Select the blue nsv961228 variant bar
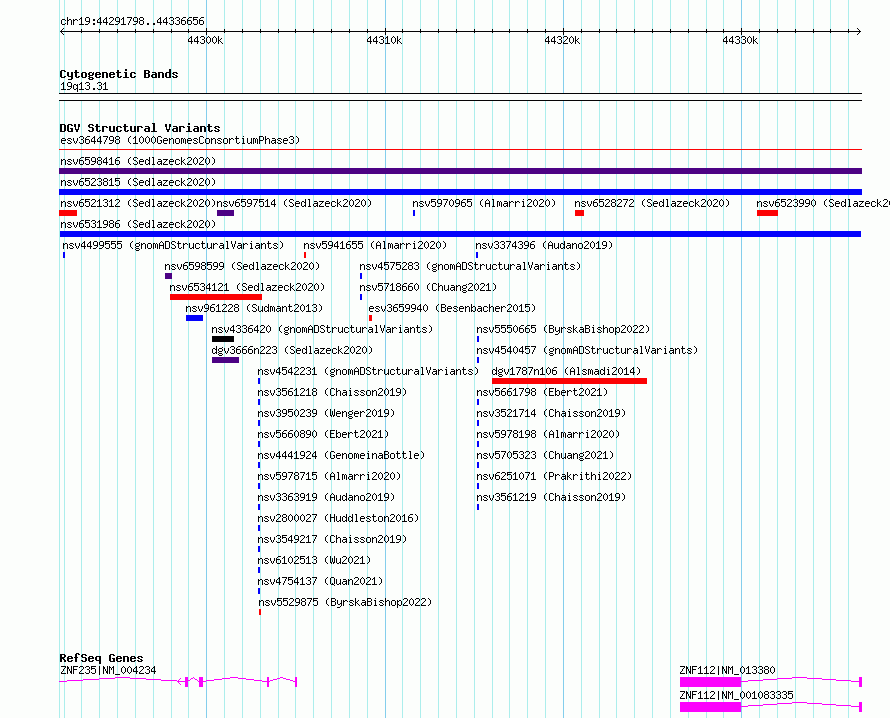The image size is (890, 718). point(194,318)
